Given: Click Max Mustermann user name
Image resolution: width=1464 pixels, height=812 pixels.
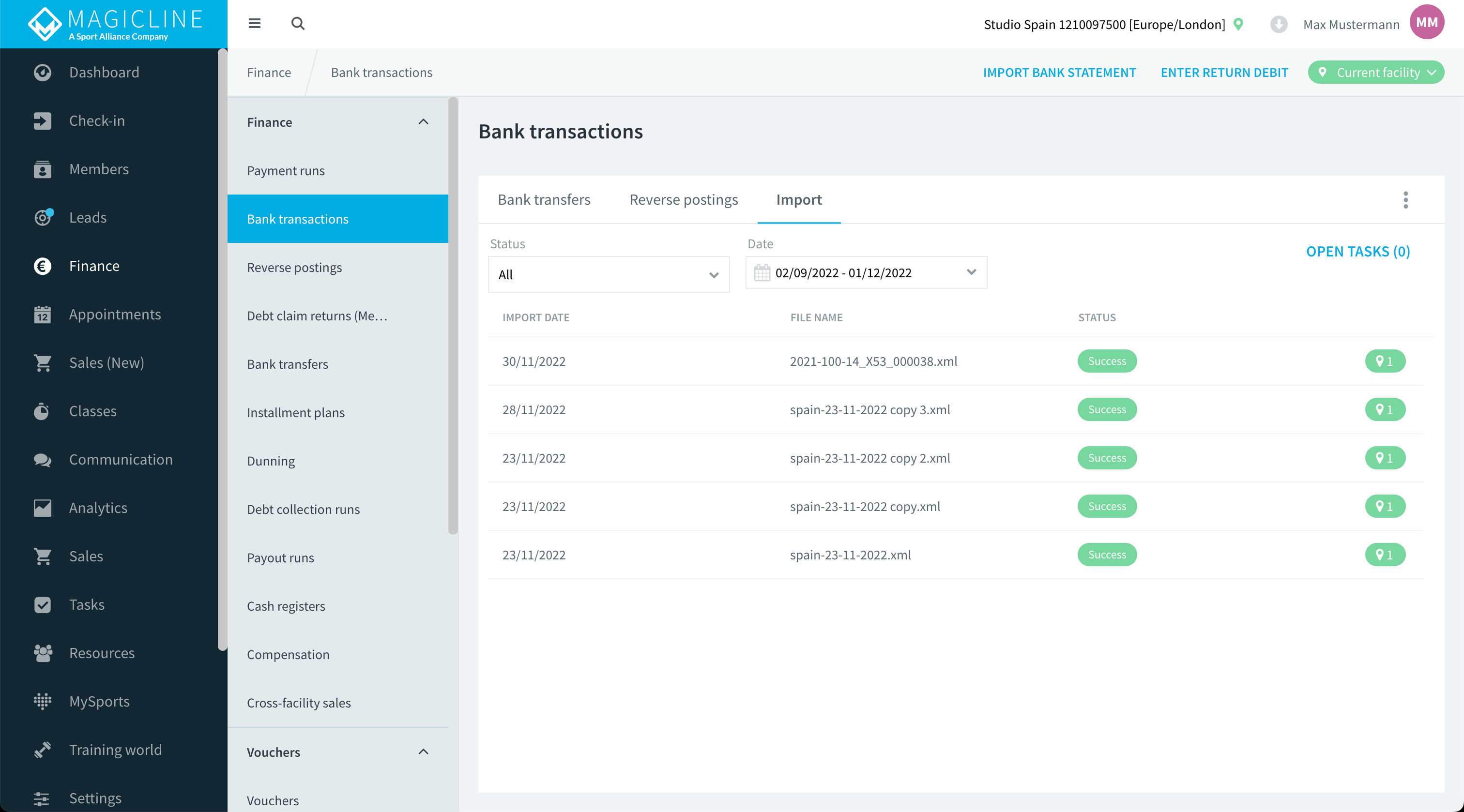Looking at the screenshot, I should point(1351,24).
